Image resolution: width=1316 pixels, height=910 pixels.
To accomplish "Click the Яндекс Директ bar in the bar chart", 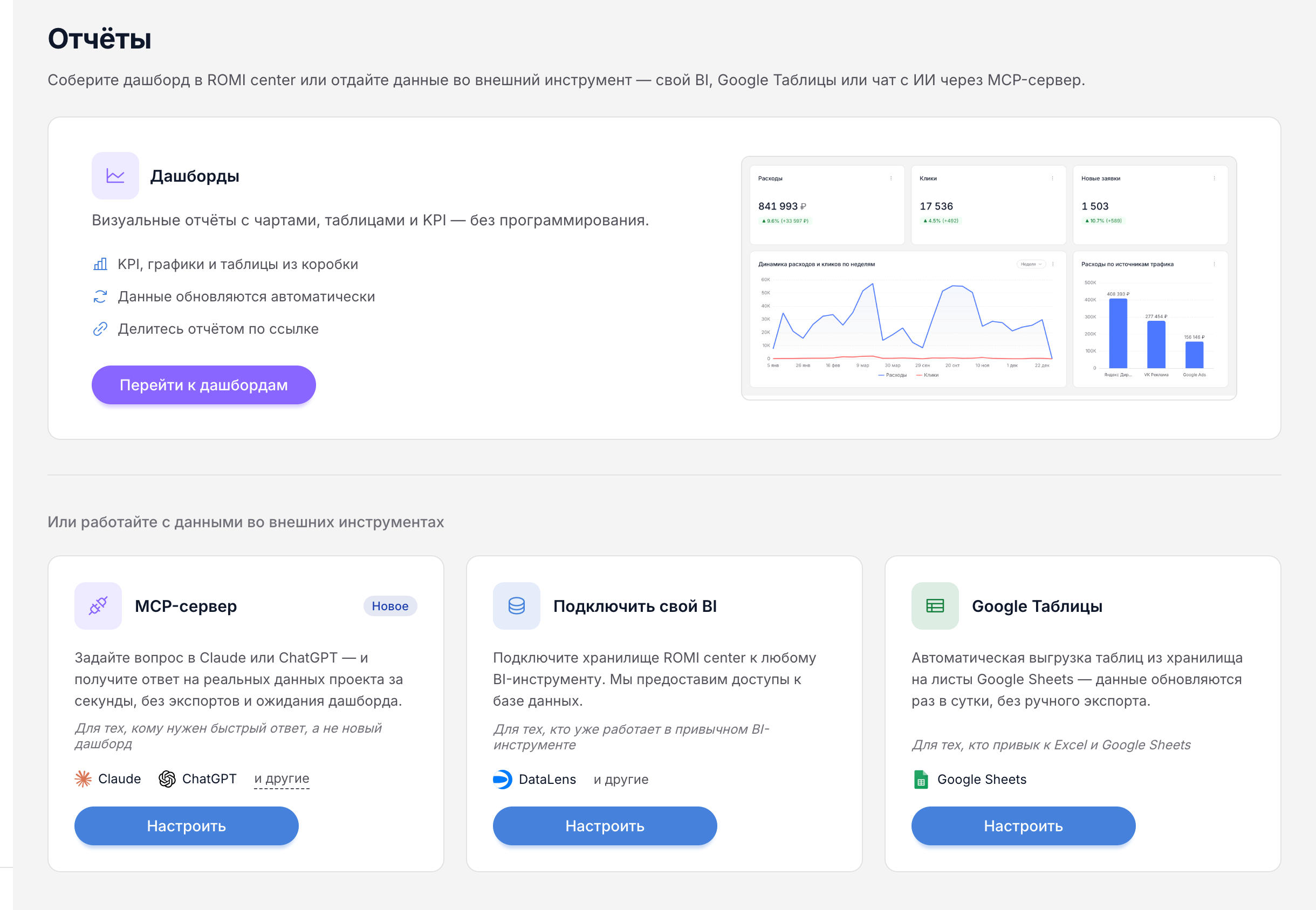I will coord(1118,334).
